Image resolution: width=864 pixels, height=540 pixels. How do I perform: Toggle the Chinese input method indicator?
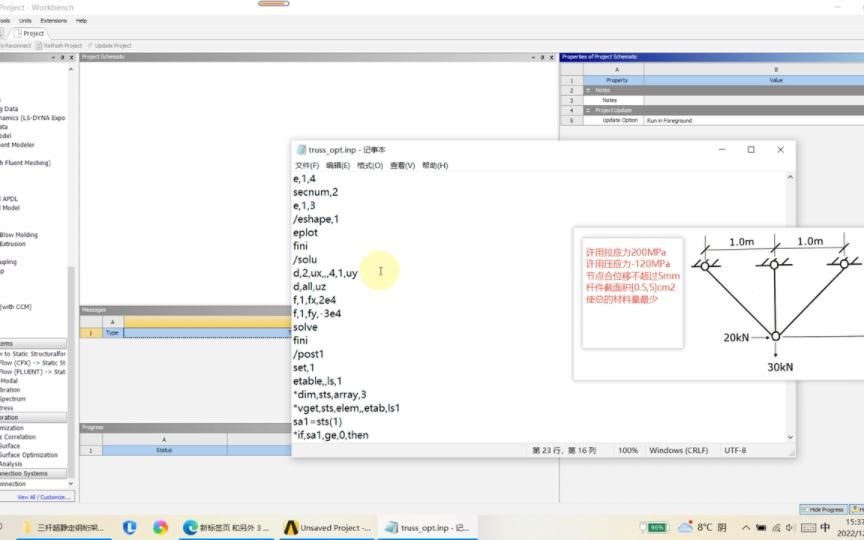click(825, 527)
